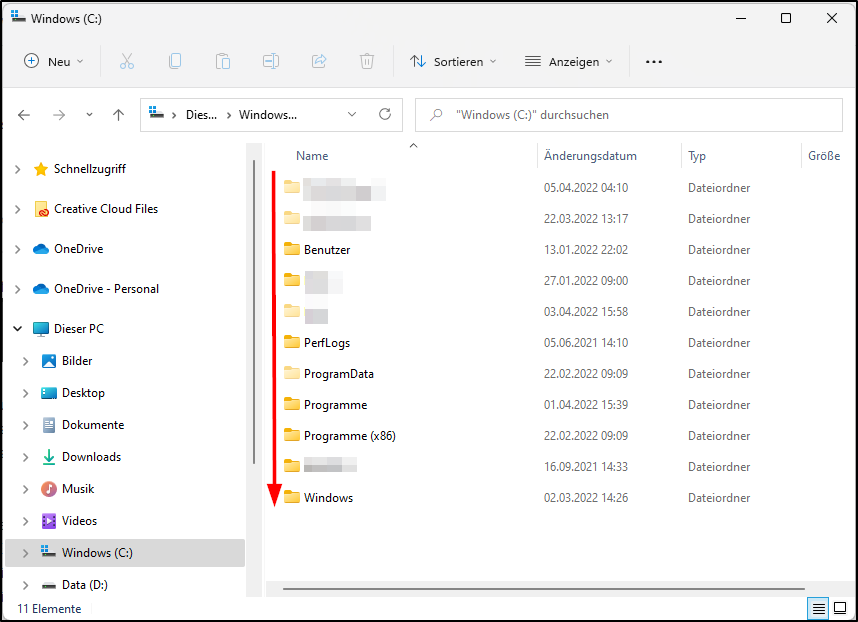Open address bar history dropdown
This screenshot has width=858, height=622.
tap(352, 114)
